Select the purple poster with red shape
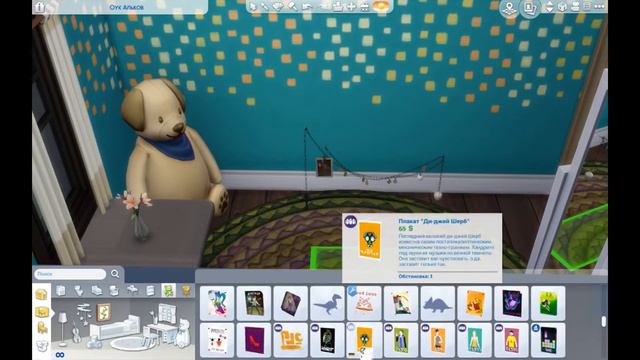The width and height of the screenshot is (640, 360). point(253,340)
